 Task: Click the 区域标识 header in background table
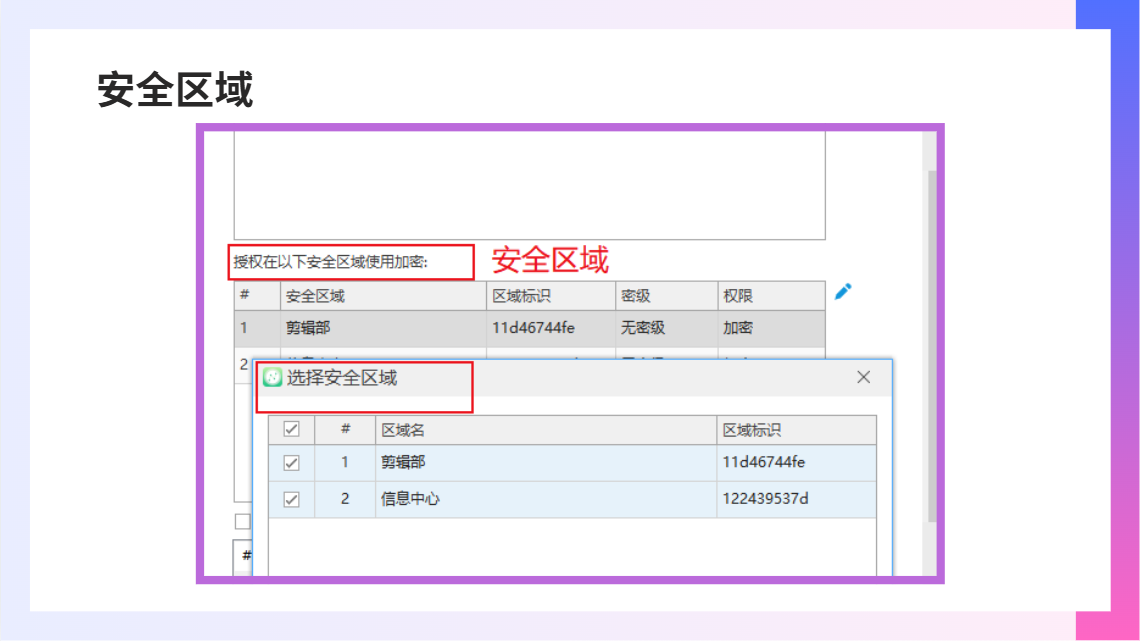[x=551, y=296]
